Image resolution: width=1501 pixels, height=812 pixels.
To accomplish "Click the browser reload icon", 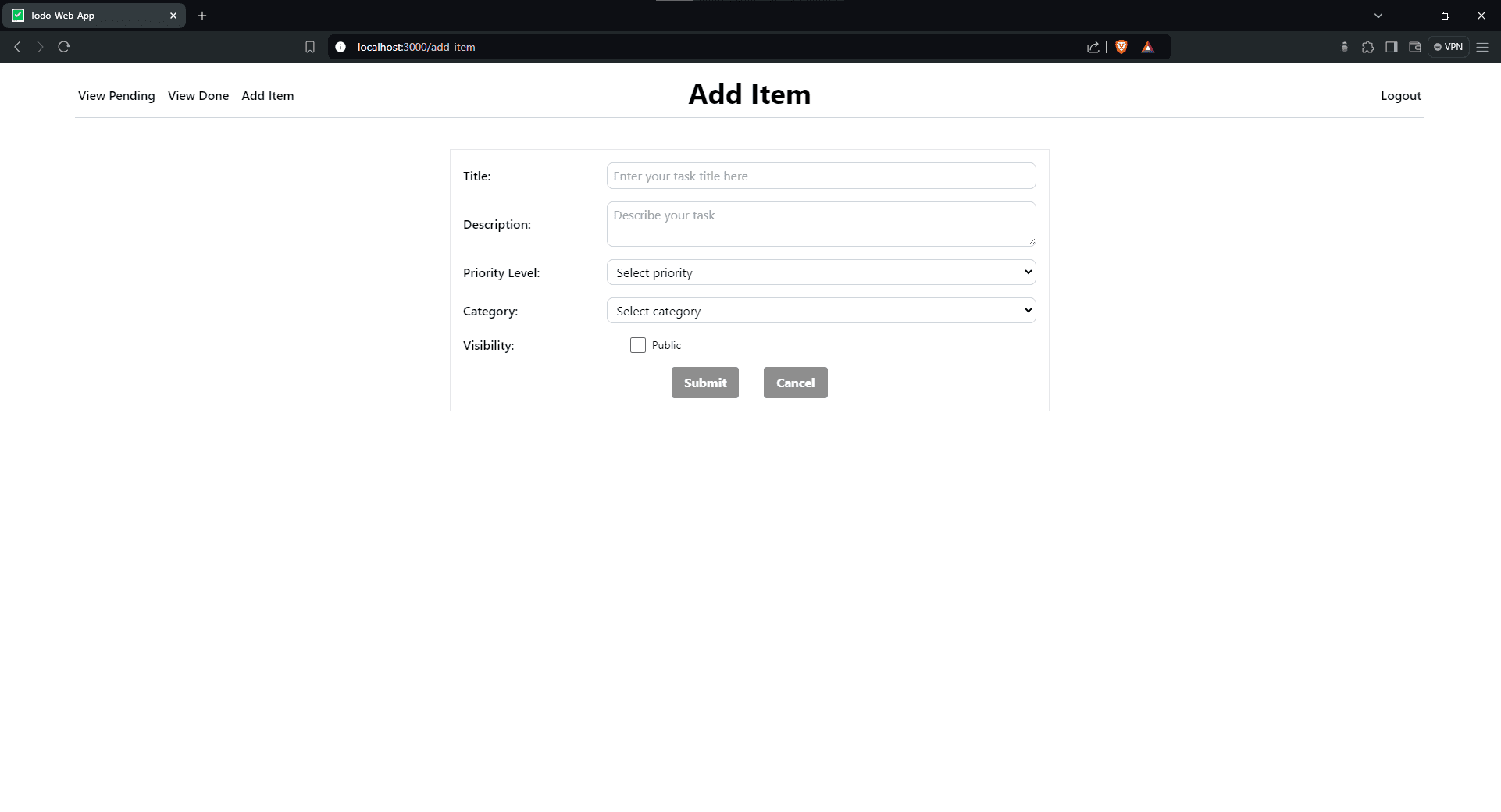I will (64, 47).
